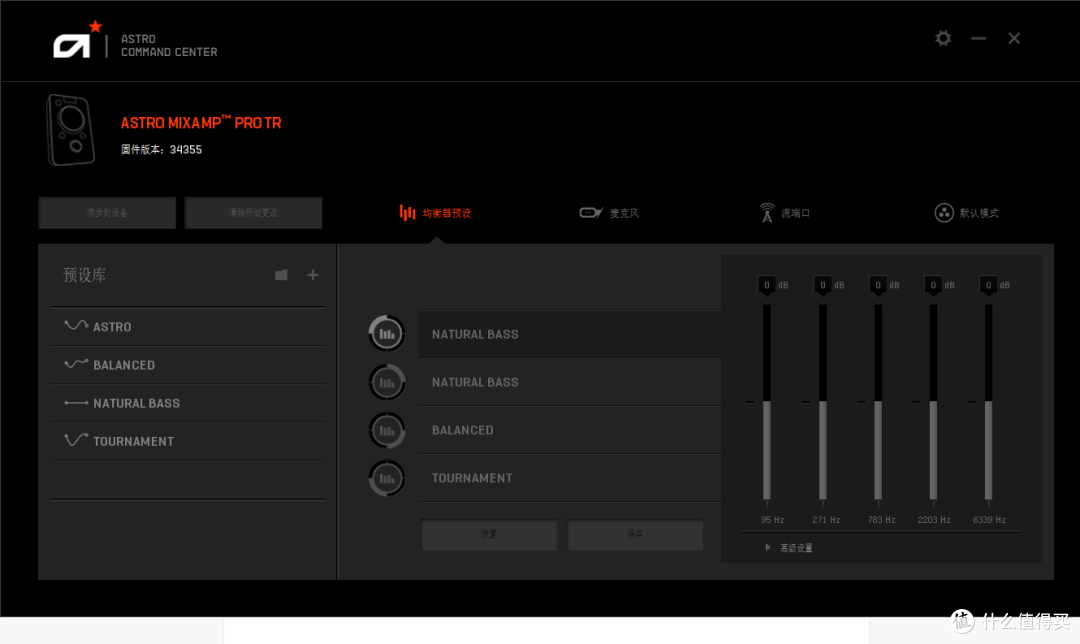The image size is (1080, 644).
Task: Click the 预设库 heading
Action: point(85,276)
